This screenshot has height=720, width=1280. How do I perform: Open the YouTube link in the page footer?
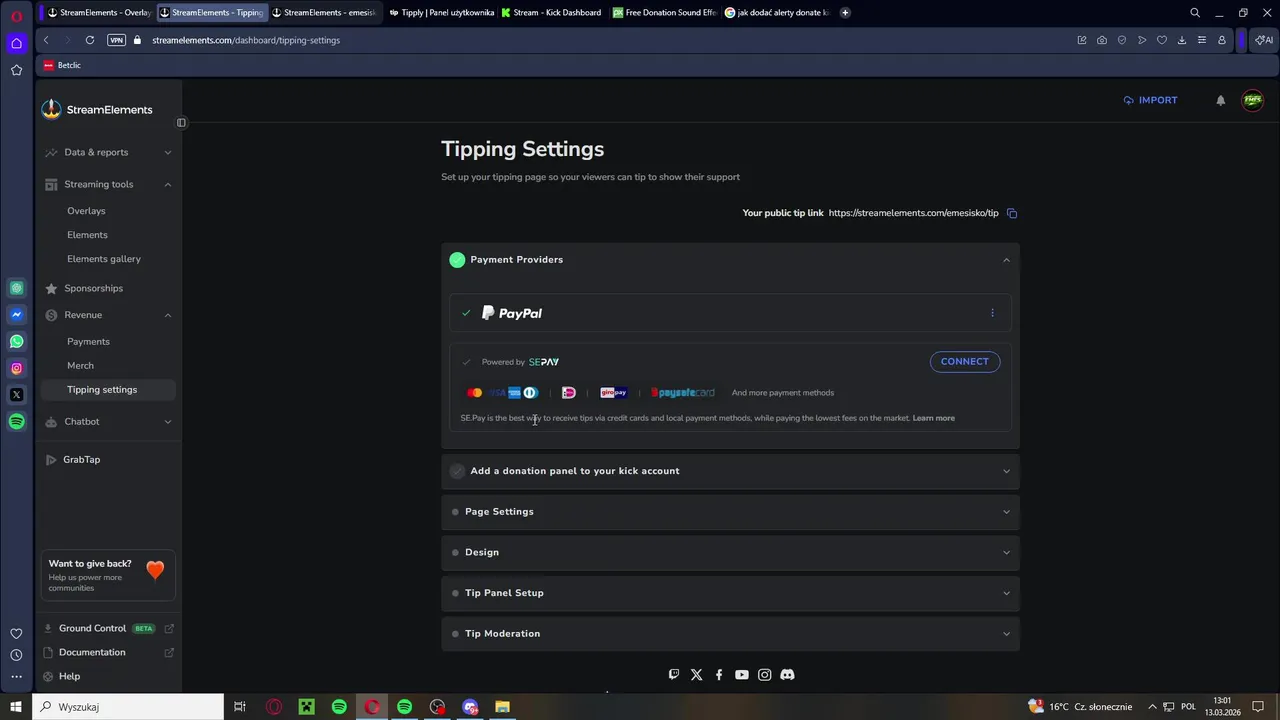pos(741,675)
